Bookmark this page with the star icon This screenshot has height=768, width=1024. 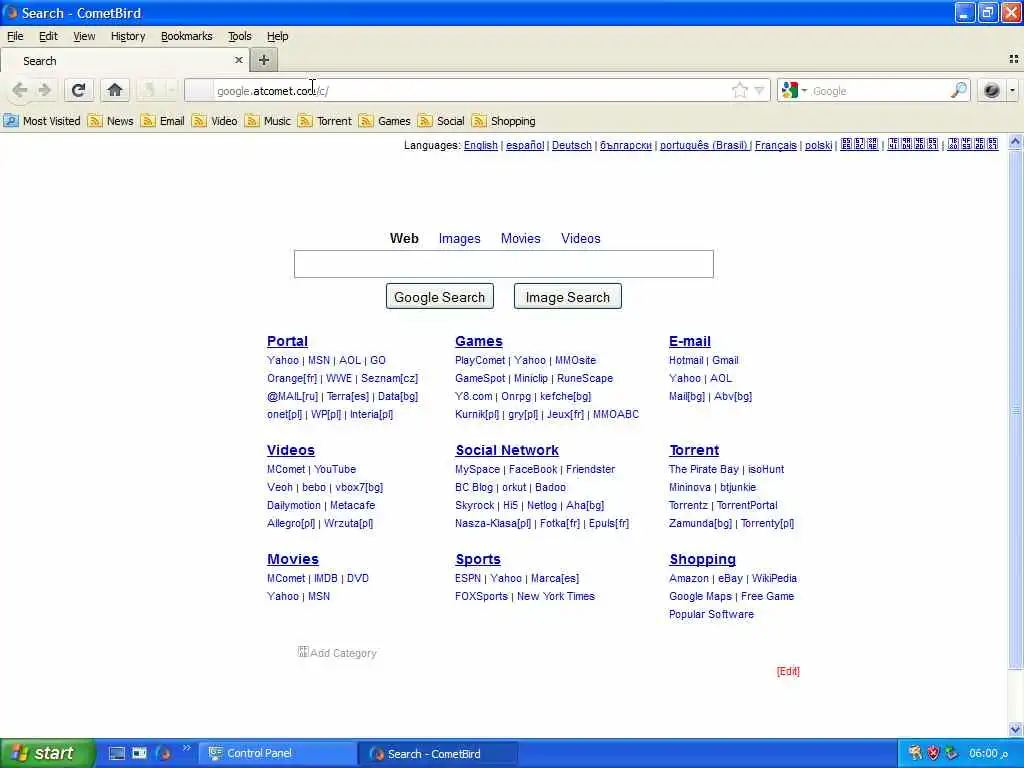coord(739,90)
